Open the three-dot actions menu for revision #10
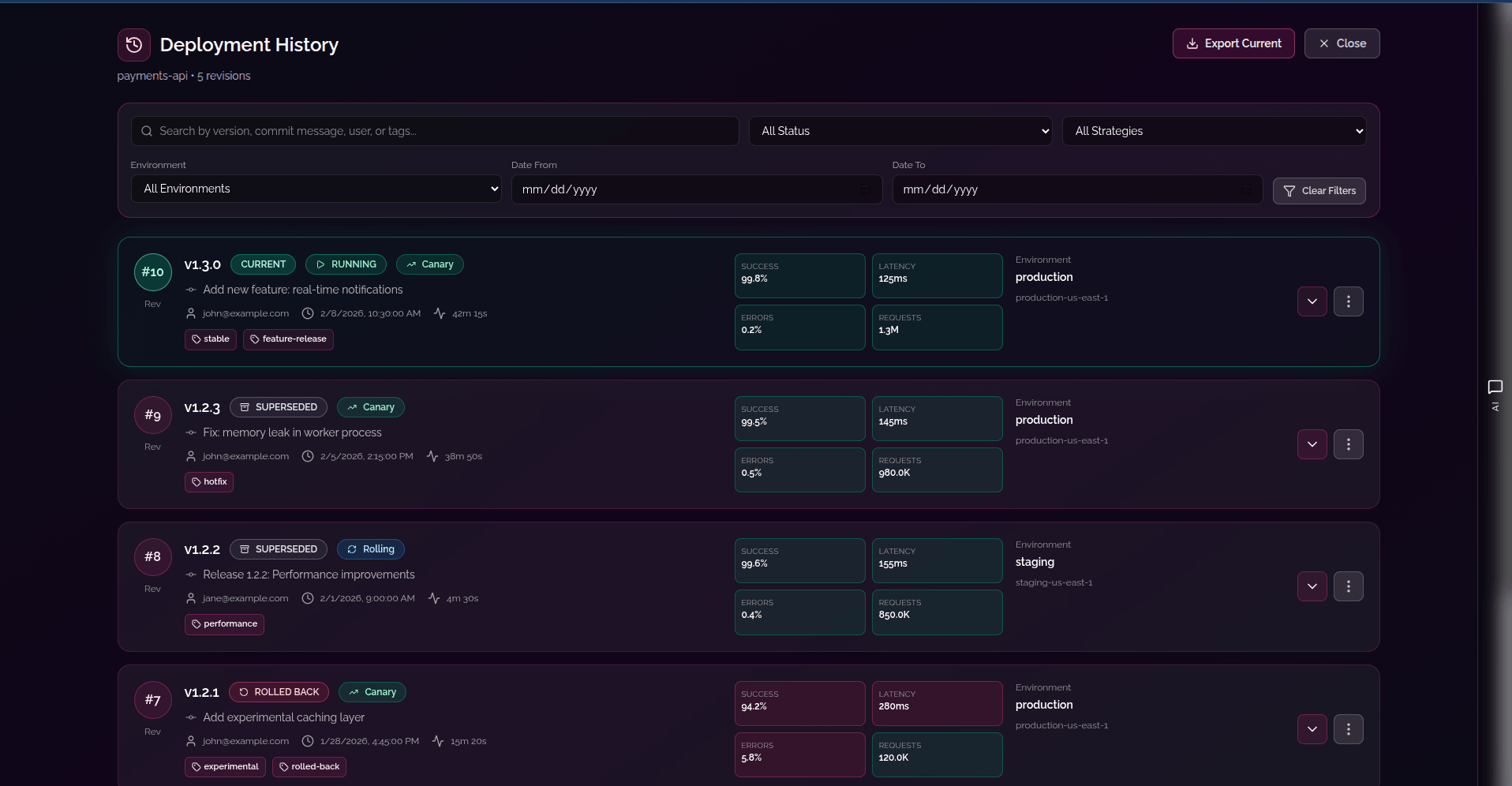Image resolution: width=1512 pixels, height=786 pixels. (x=1349, y=301)
